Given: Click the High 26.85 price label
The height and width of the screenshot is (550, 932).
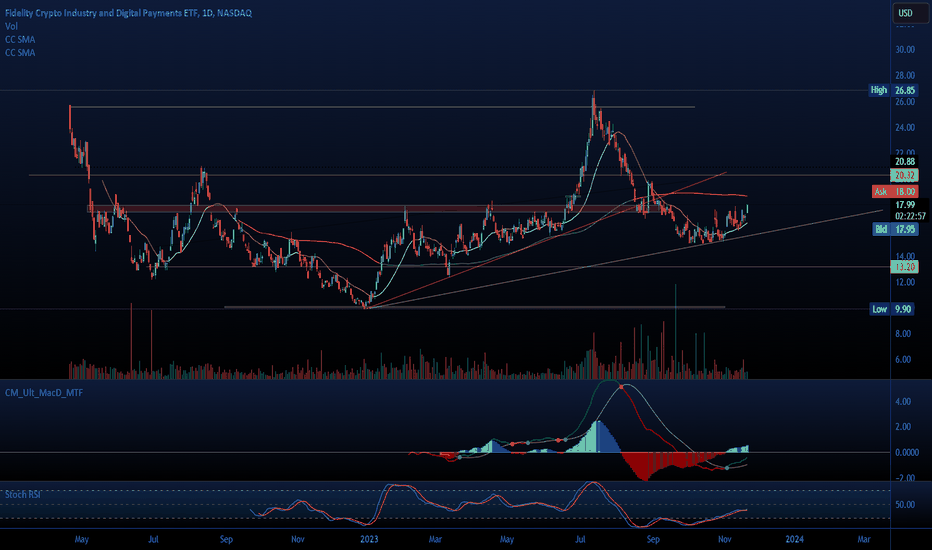Looking at the screenshot, I should (x=893, y=90).
